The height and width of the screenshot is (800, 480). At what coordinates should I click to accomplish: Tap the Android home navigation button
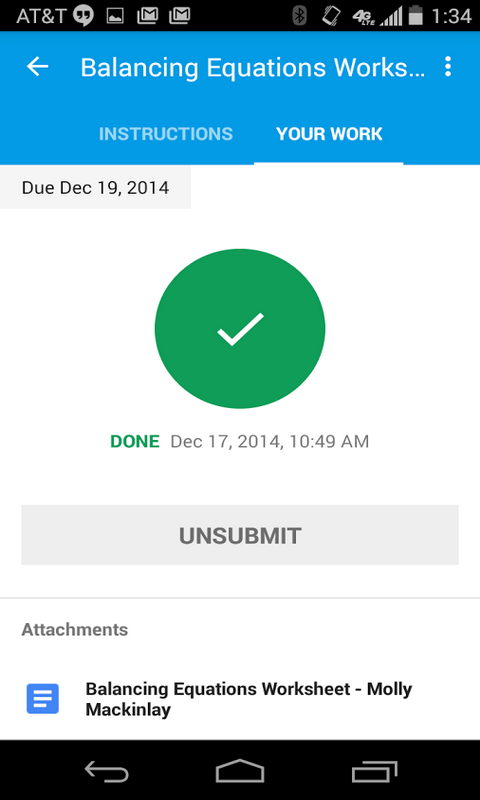[x=240, y=770]
